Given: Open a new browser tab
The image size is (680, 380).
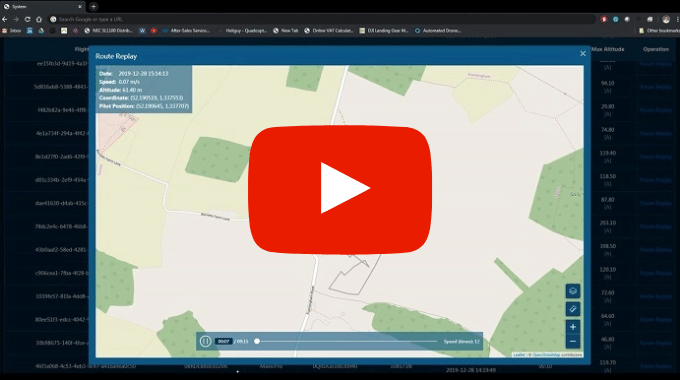Looking at the screenshot, I should [93, 7].
